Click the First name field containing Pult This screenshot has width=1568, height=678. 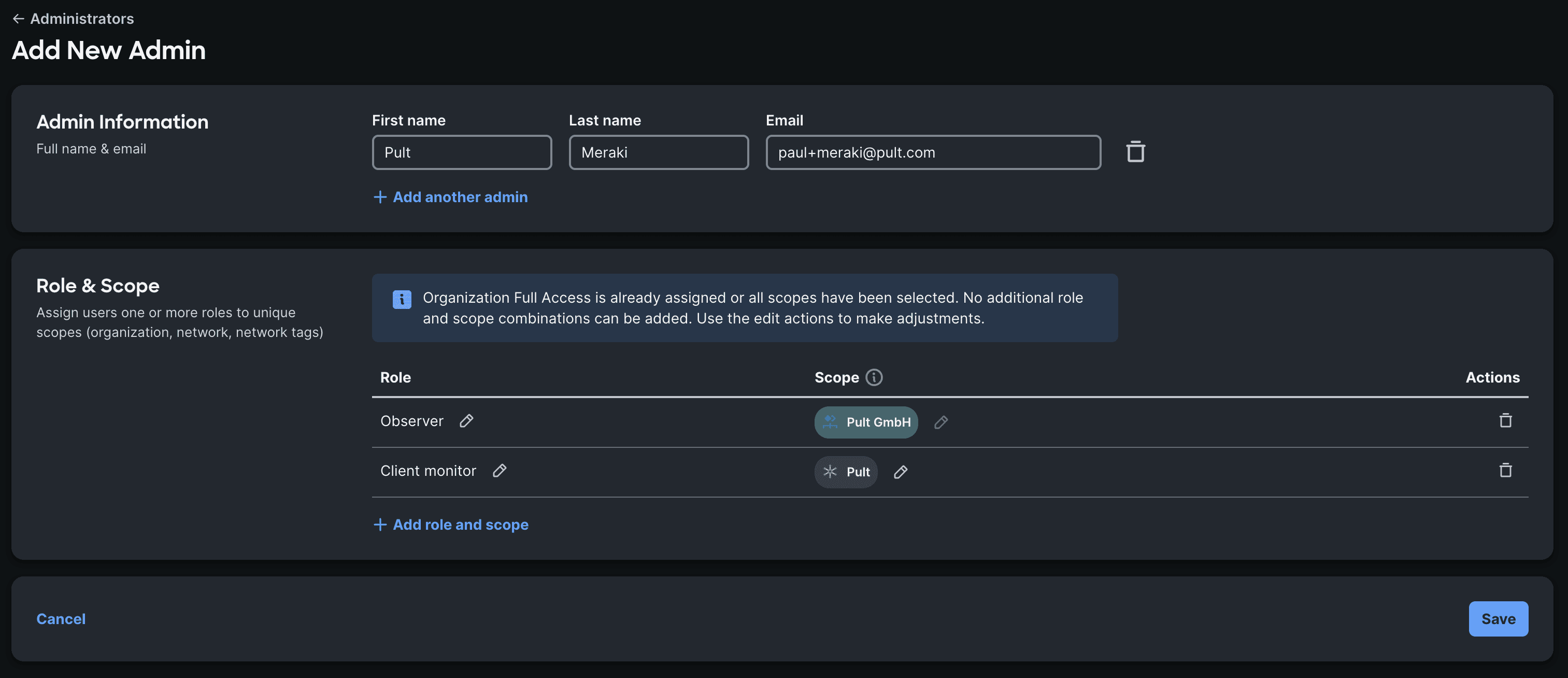coord(462,152)
